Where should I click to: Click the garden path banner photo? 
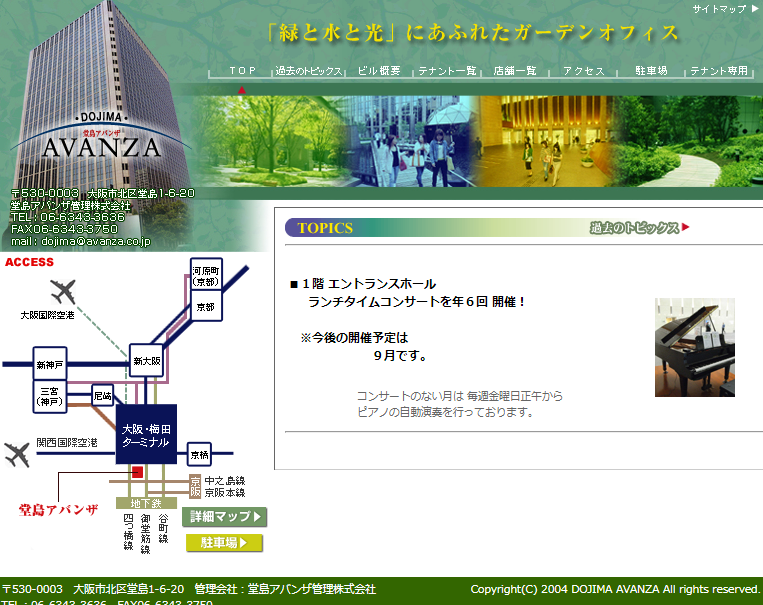tap(691, 141)
